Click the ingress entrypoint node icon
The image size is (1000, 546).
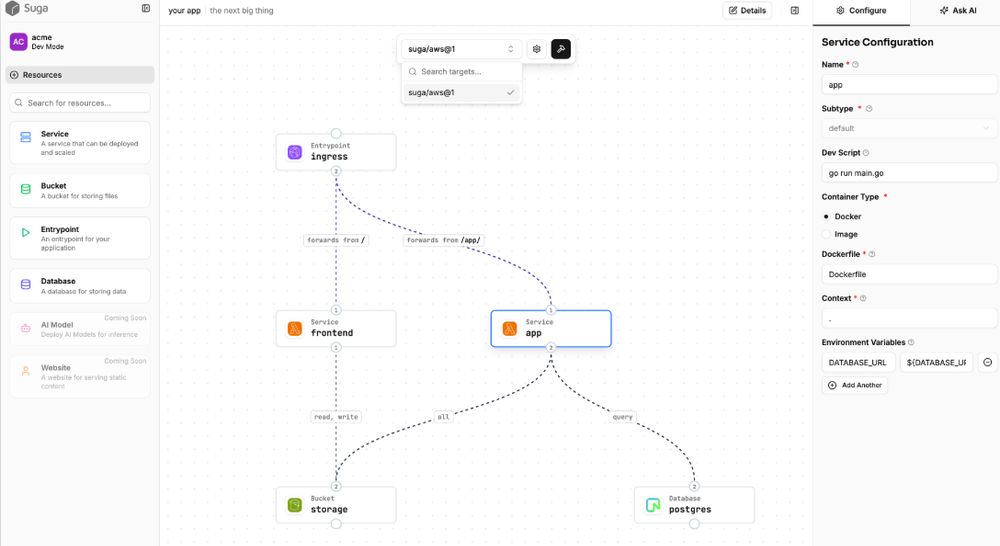pos(295,152)
